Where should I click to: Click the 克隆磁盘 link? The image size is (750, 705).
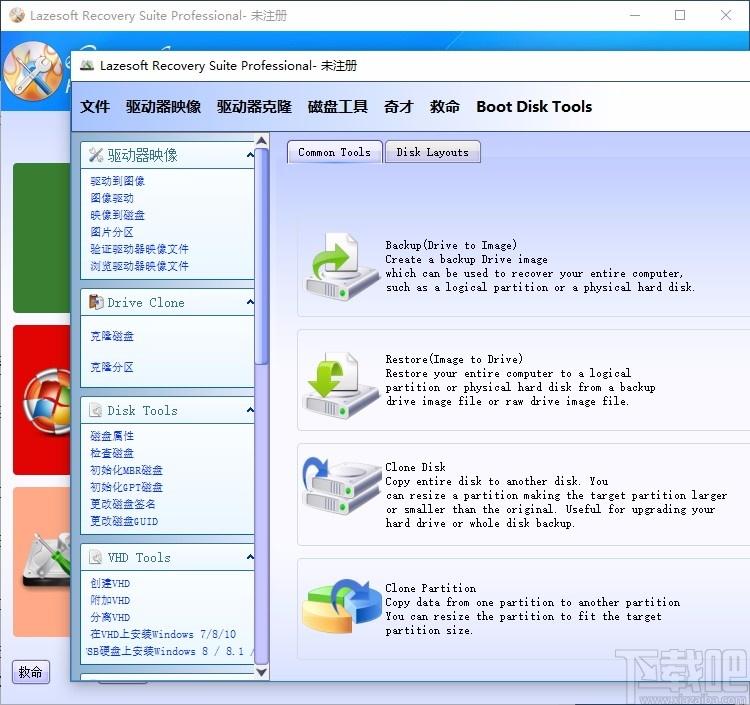point(112,336)
